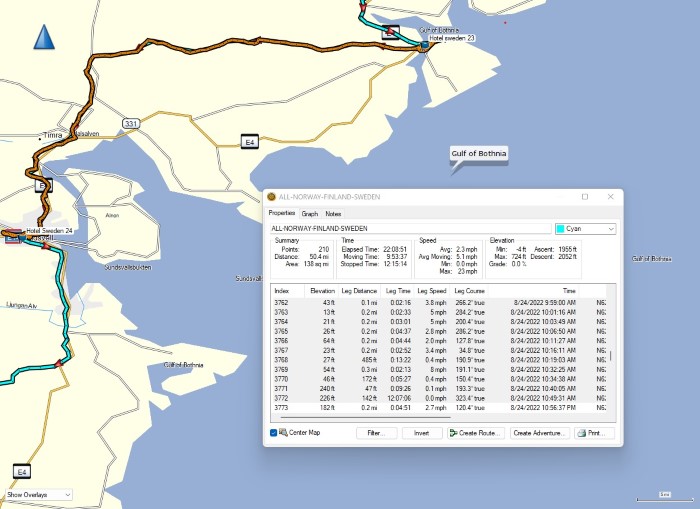The width and height of the screenshot is (700, 509).
Task: Click the track dialog title bar icon
Action: [271, 197]
